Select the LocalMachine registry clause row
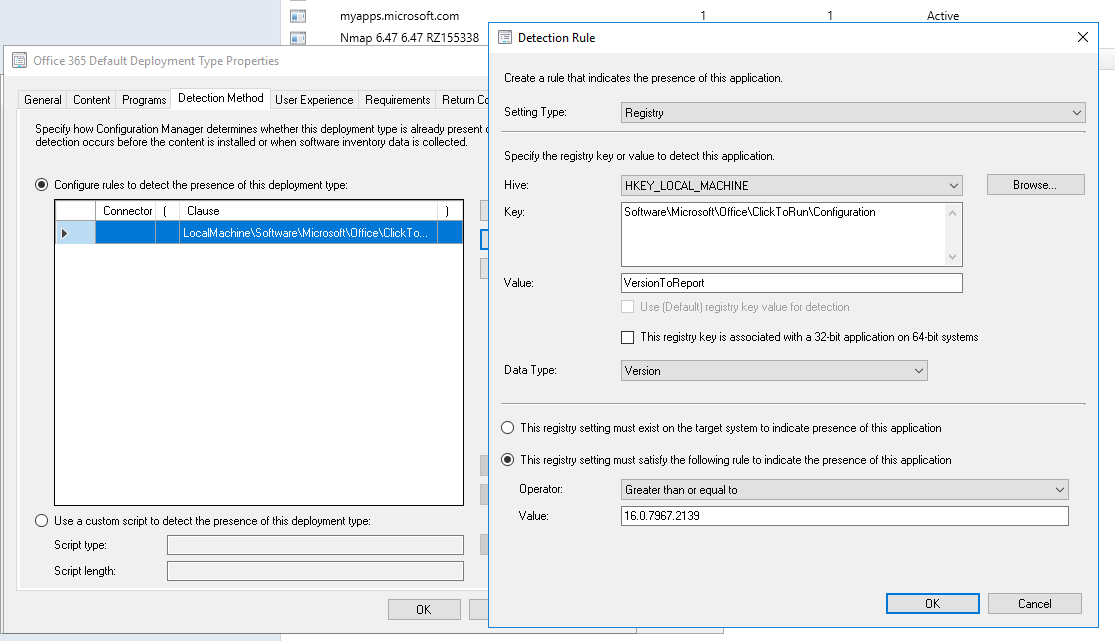 coord(259,233)
